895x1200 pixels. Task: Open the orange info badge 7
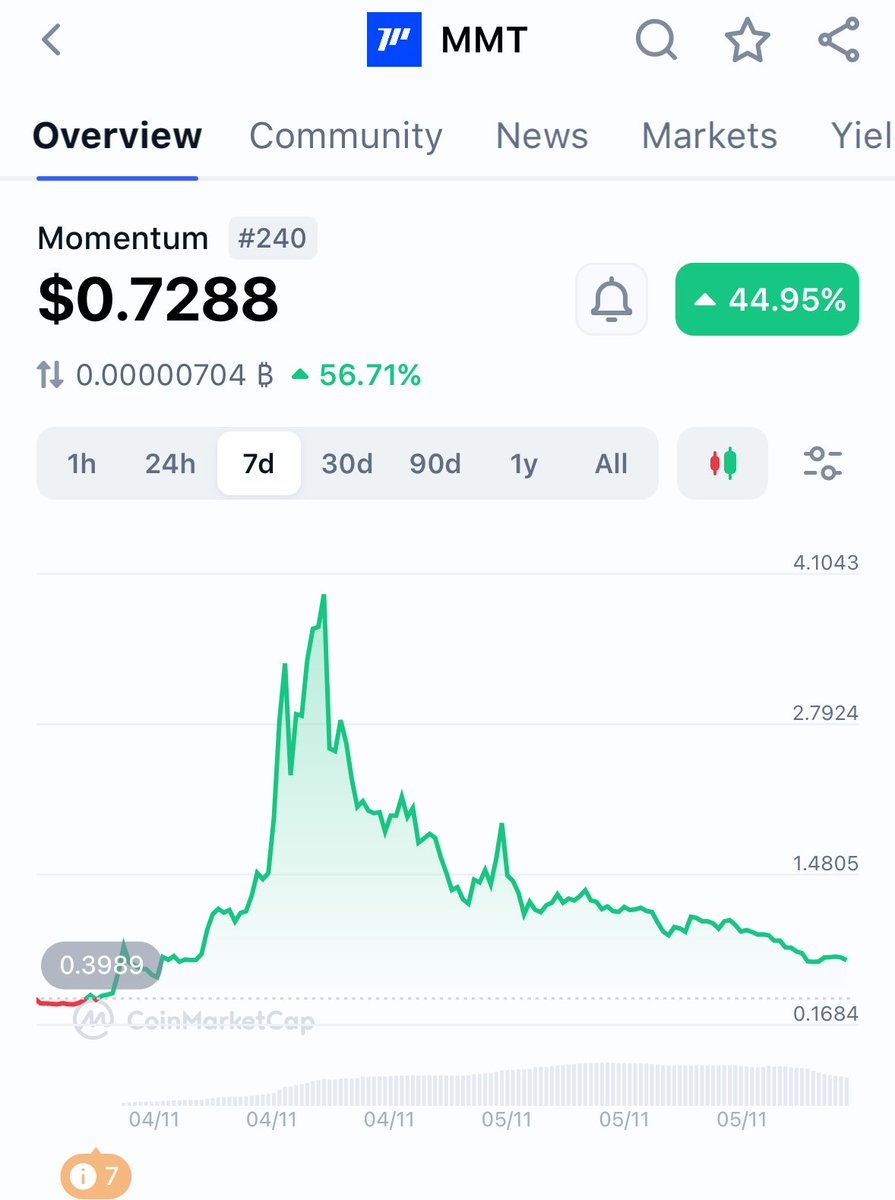point(96,1177)
